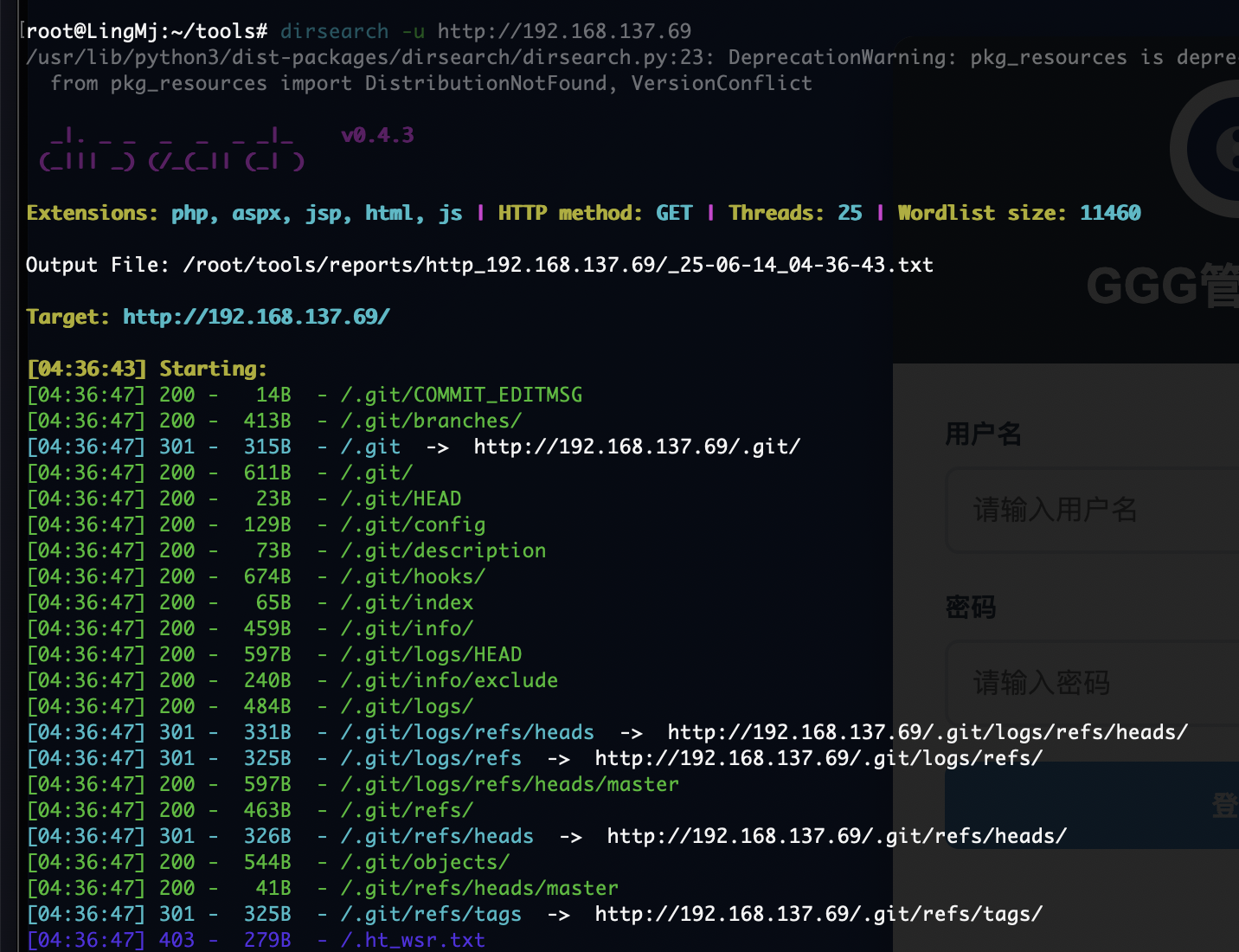Click the redirect URL http://192.168.137.69/.git/ on 315B line
The width and height of the screenshot is (1239, 952).
[x=637, y=447]
